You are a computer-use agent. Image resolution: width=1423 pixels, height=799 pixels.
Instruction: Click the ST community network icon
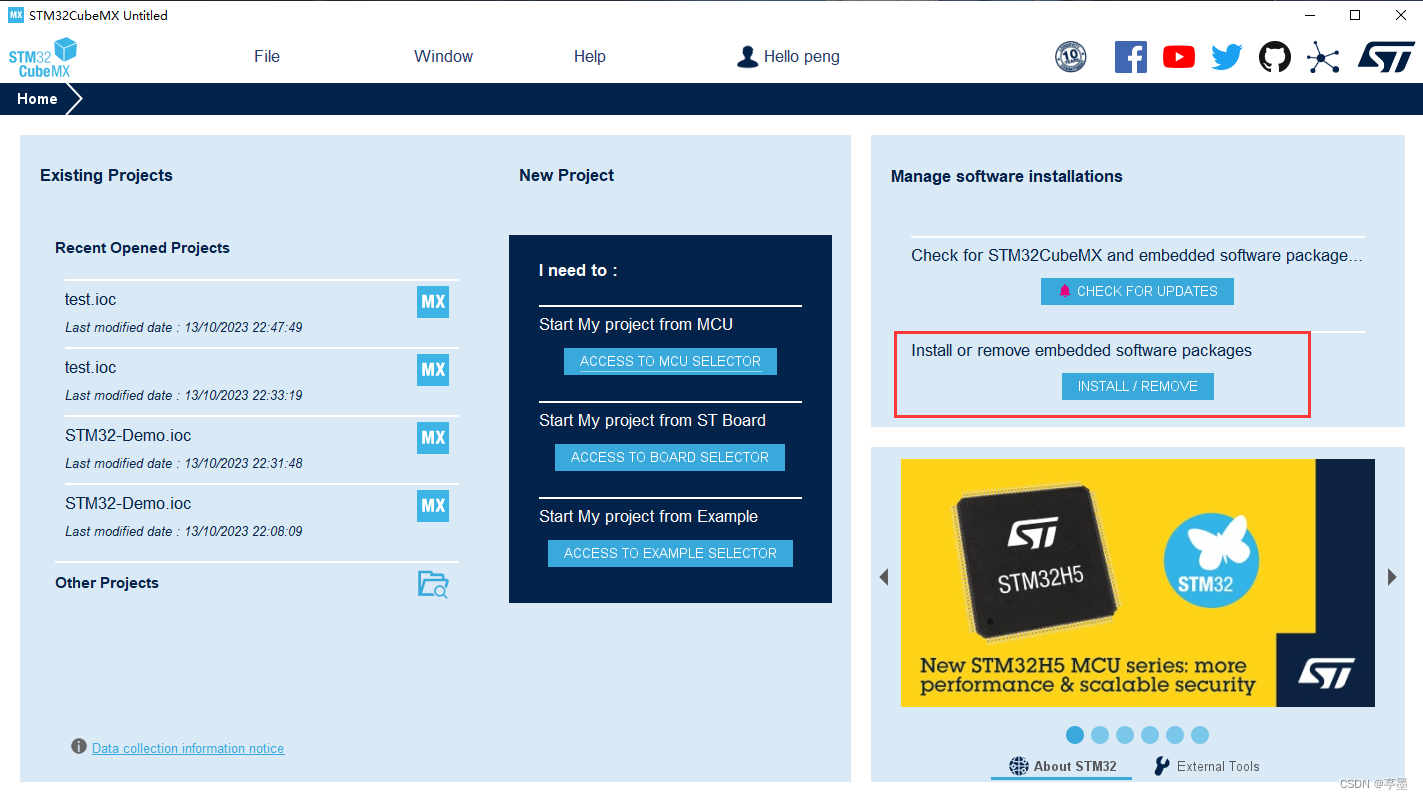1323,58
